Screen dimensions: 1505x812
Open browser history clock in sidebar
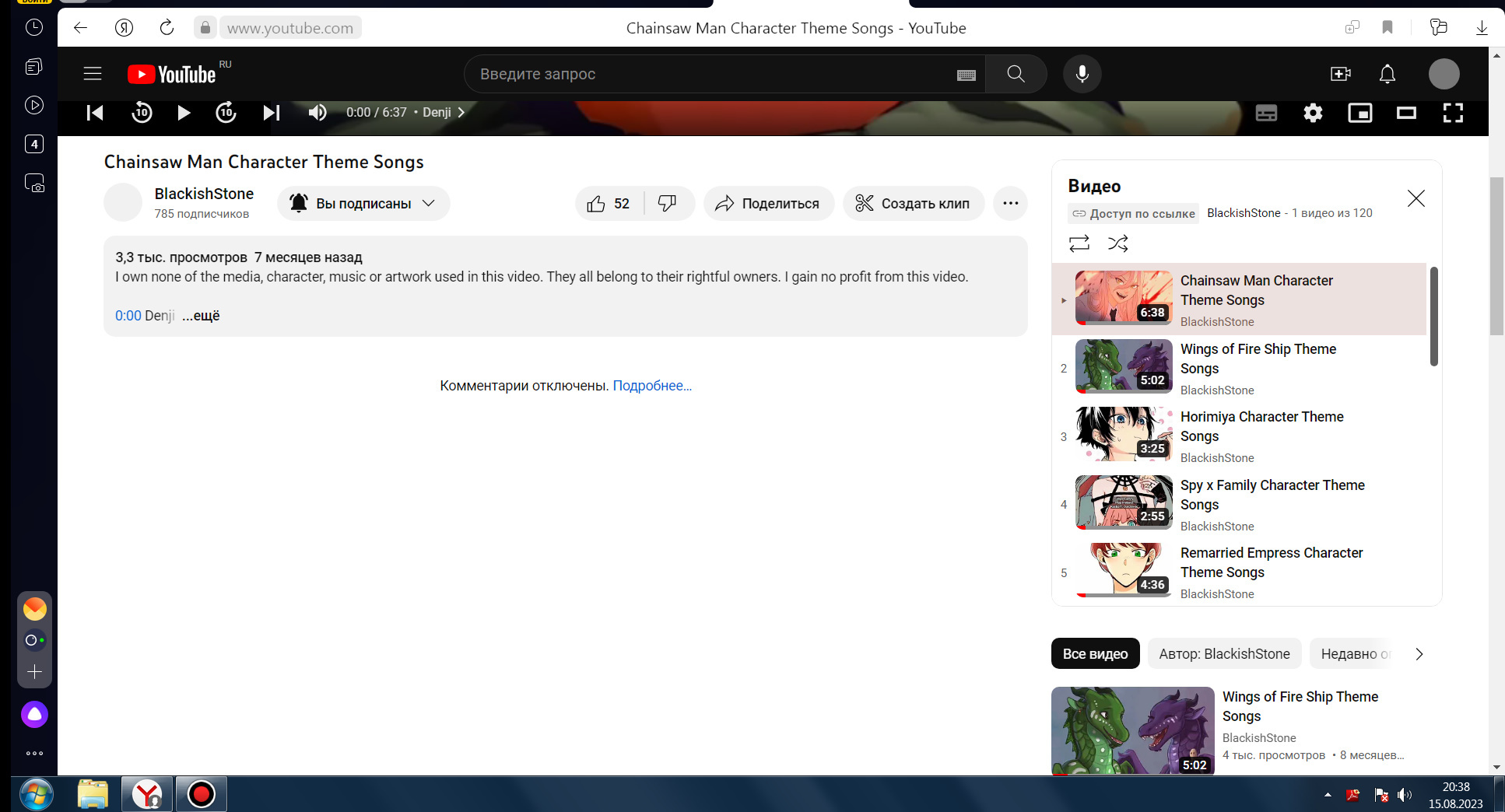coord(34,28)
